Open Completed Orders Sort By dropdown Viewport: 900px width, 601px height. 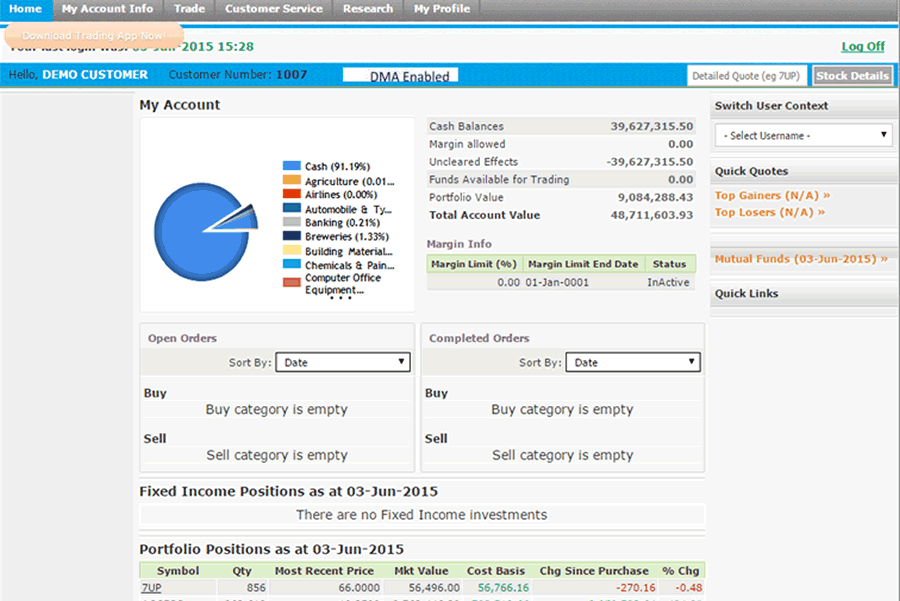(633, 362)
